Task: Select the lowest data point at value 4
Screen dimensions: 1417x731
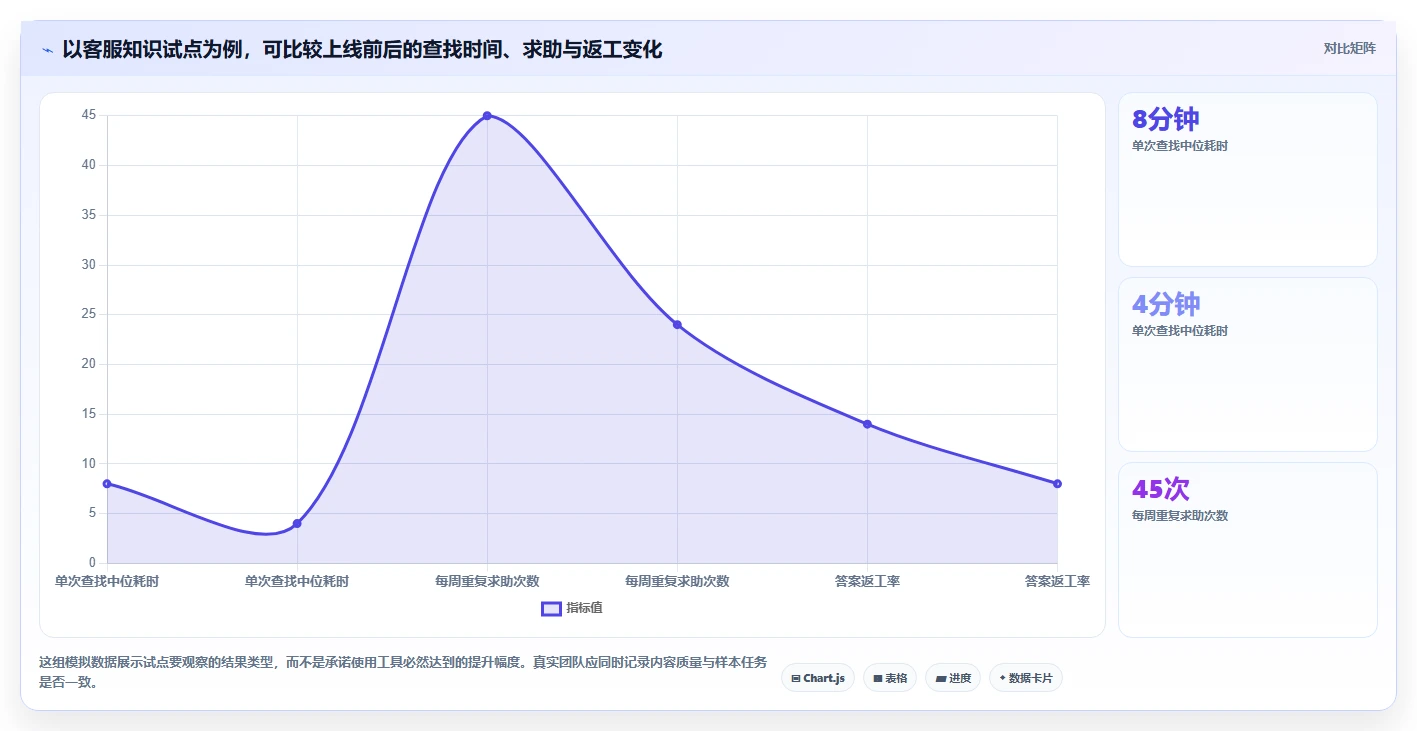Action: (297, 523)
